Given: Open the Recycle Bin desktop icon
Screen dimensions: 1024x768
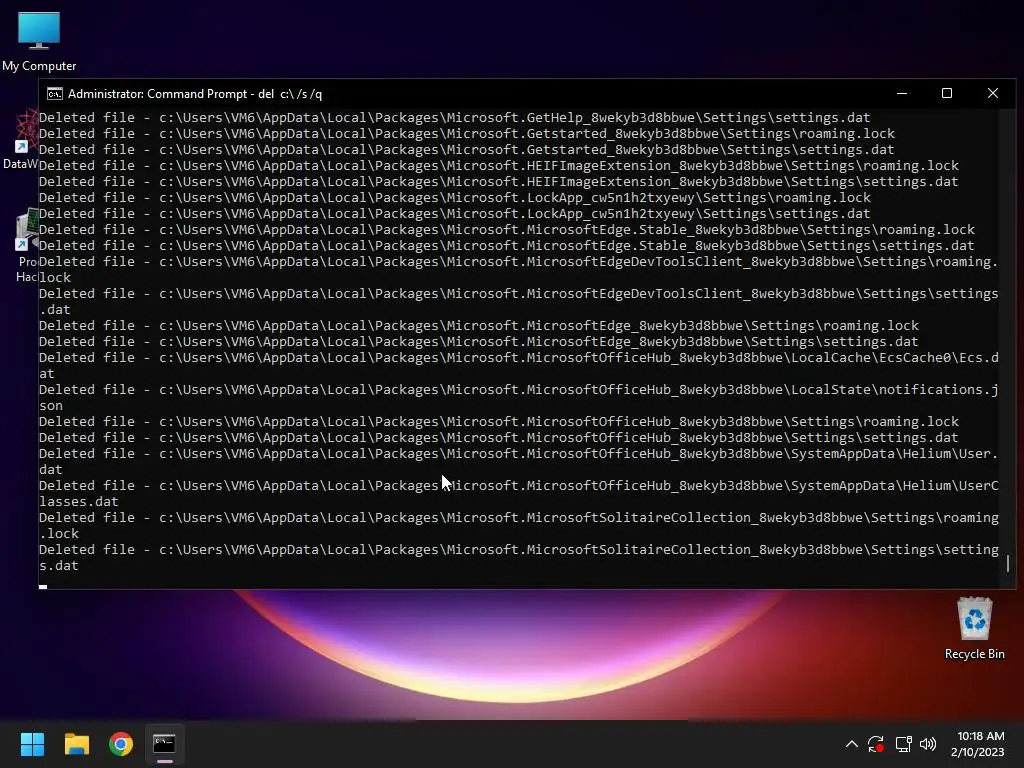Looking at the screenshot, I should [x=974, y=628].
